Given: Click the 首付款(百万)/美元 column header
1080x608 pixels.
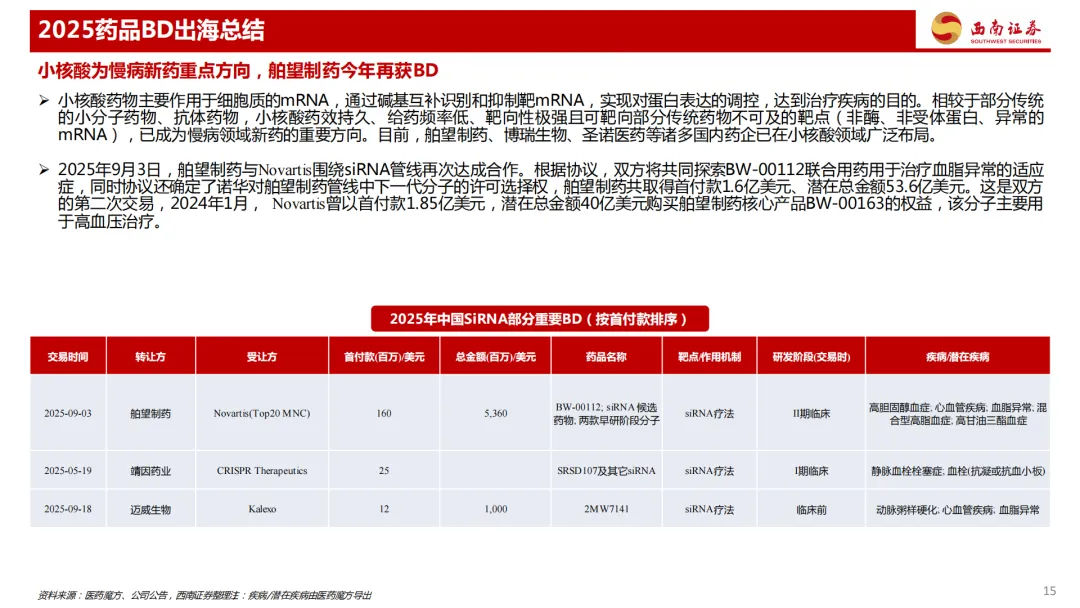Looking at the screenshot, I should [384, 356].
